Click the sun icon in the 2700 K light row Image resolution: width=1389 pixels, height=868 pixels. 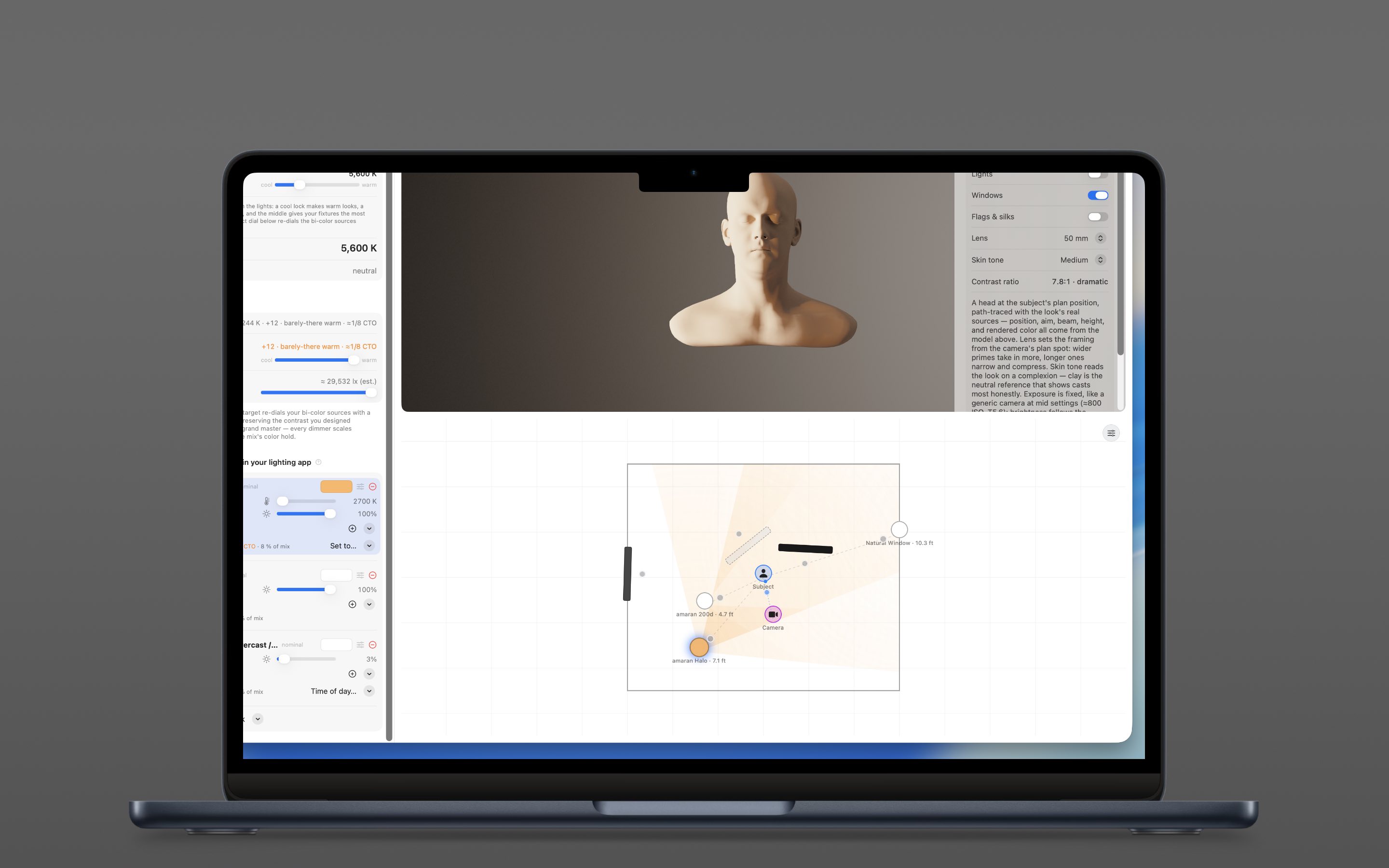[266, 514]
